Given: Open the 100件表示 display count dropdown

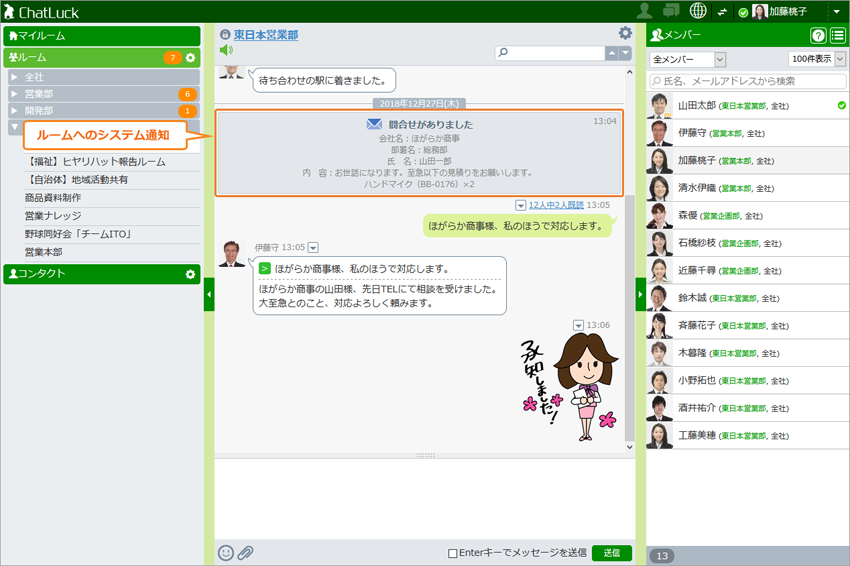Looking at the screenshot, I should click(x=816, y=60).
